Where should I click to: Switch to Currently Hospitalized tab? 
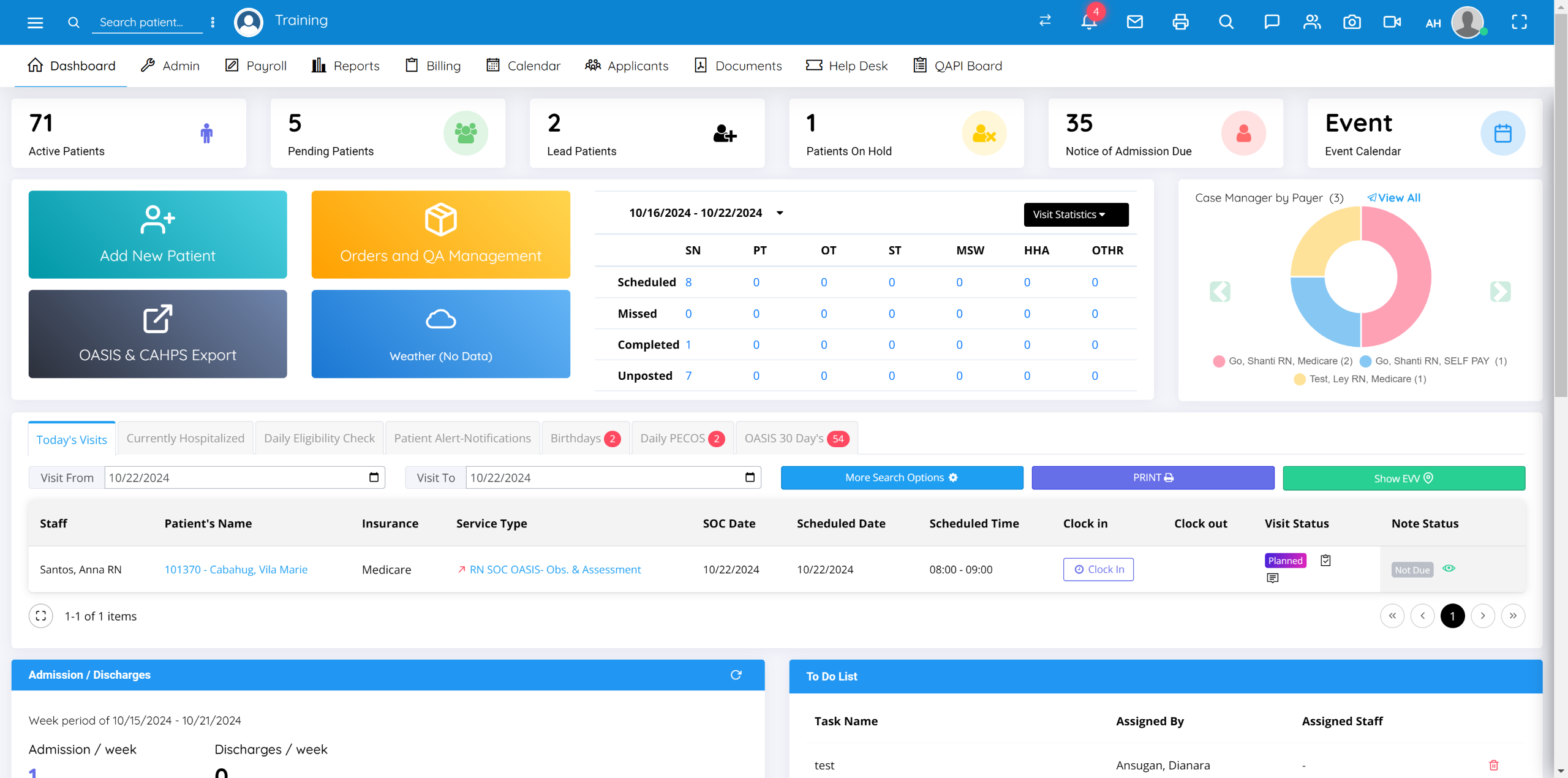click(185, 438)
